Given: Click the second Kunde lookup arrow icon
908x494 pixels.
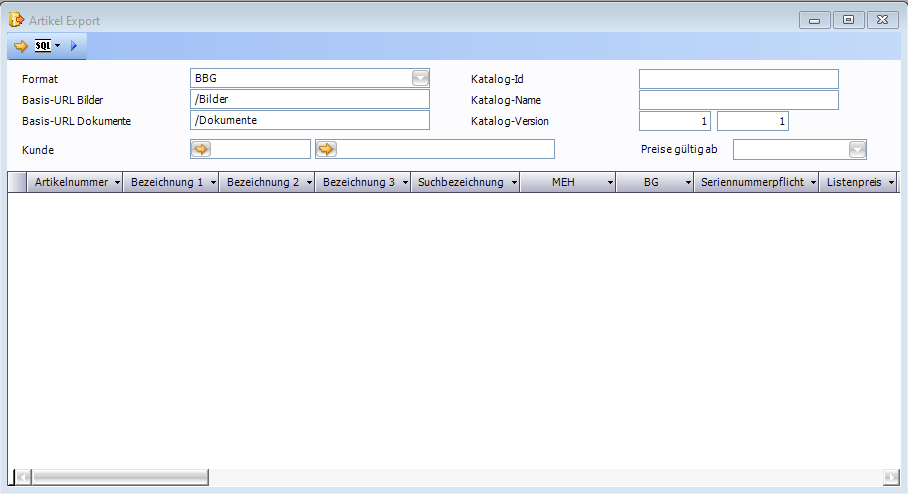Looking at the screenshot, I should click(x=327, y=149).
